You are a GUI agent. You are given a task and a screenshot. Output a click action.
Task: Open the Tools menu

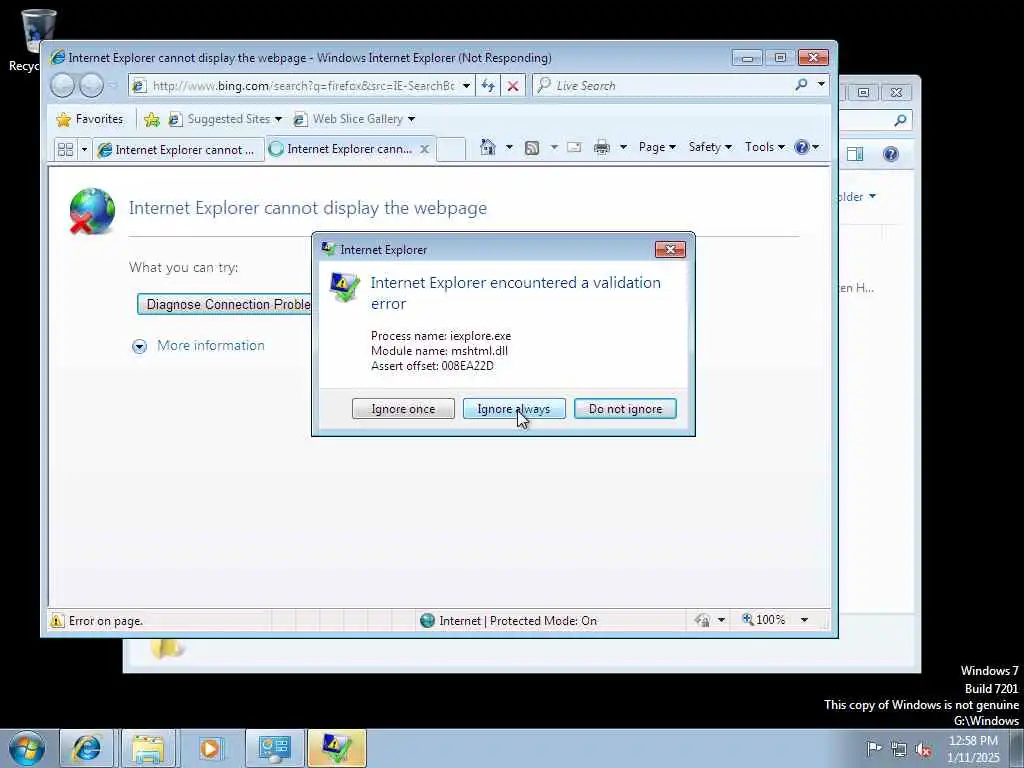coord(765,147)
